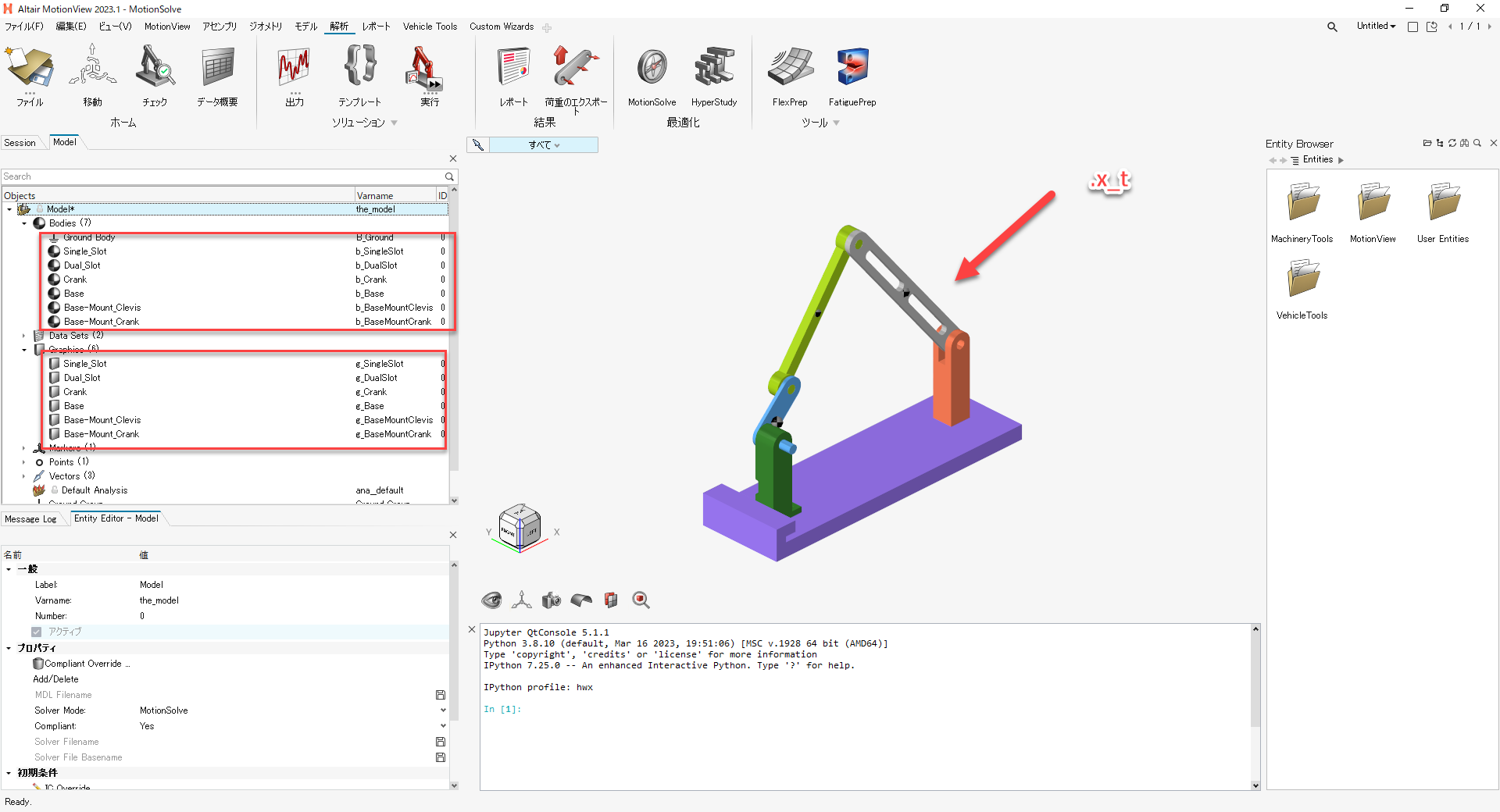
Task: Expand the Data Sets tree node
Action: pos(24,336)
